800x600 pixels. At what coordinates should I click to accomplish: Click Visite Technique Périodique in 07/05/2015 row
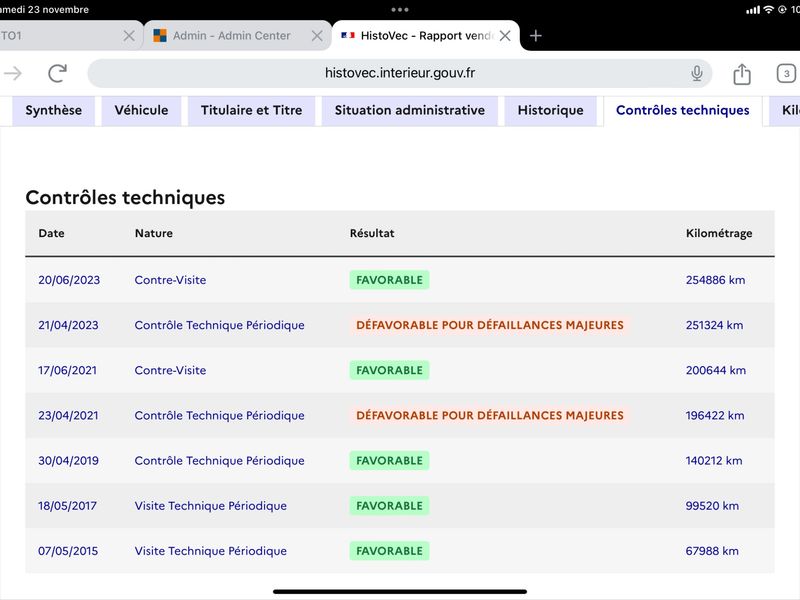[x=211, y=551]
